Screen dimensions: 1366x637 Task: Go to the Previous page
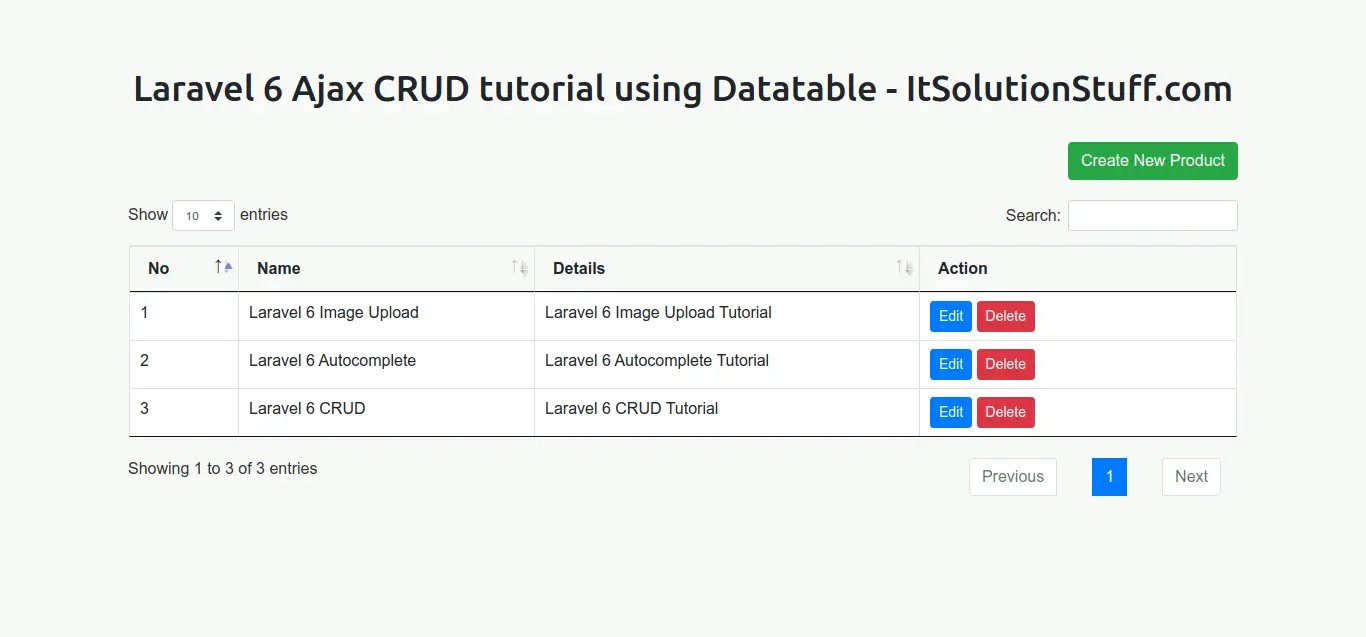[1012, 477]
